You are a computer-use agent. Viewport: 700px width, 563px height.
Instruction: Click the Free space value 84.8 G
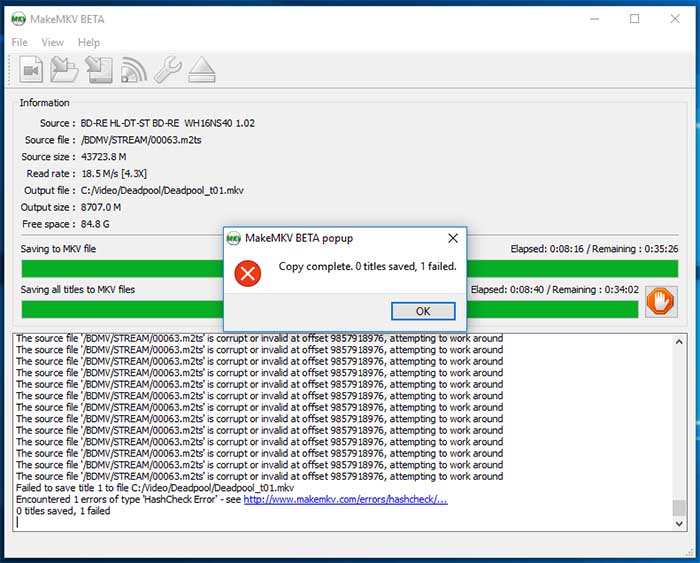[95, 224]
